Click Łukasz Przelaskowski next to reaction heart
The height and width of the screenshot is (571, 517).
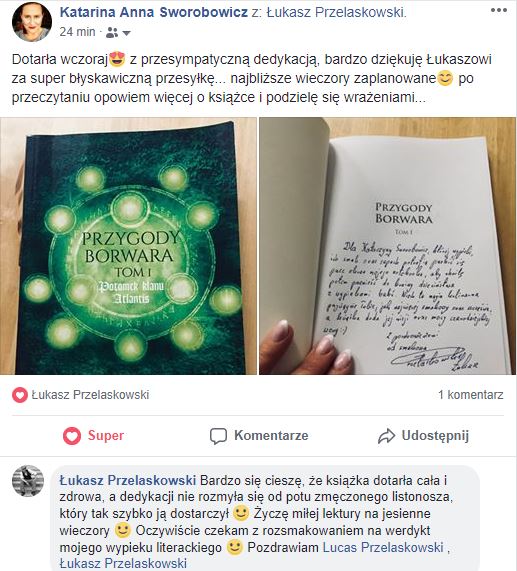[90, 395]
